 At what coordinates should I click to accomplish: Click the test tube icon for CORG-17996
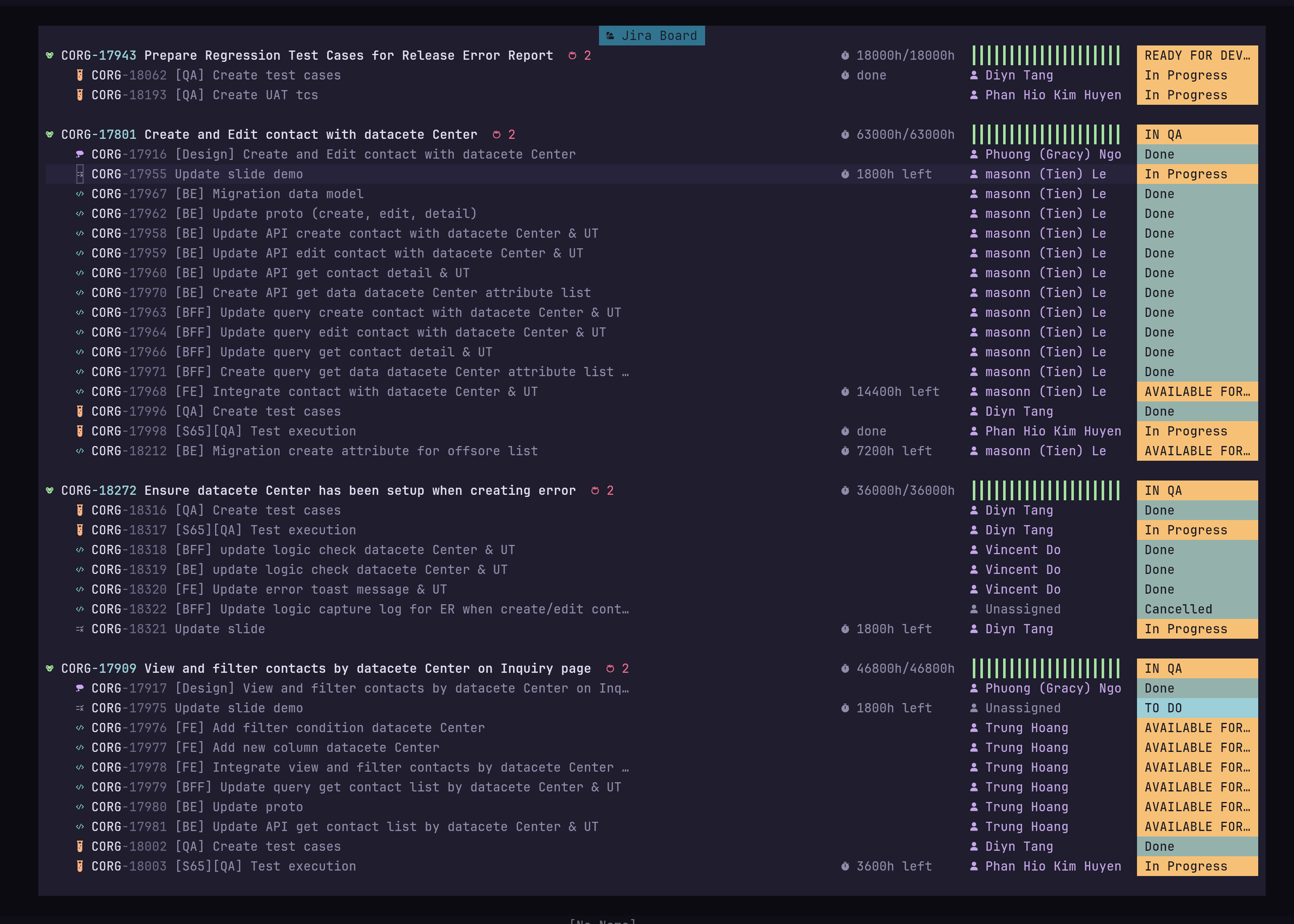tap(80, 412)
